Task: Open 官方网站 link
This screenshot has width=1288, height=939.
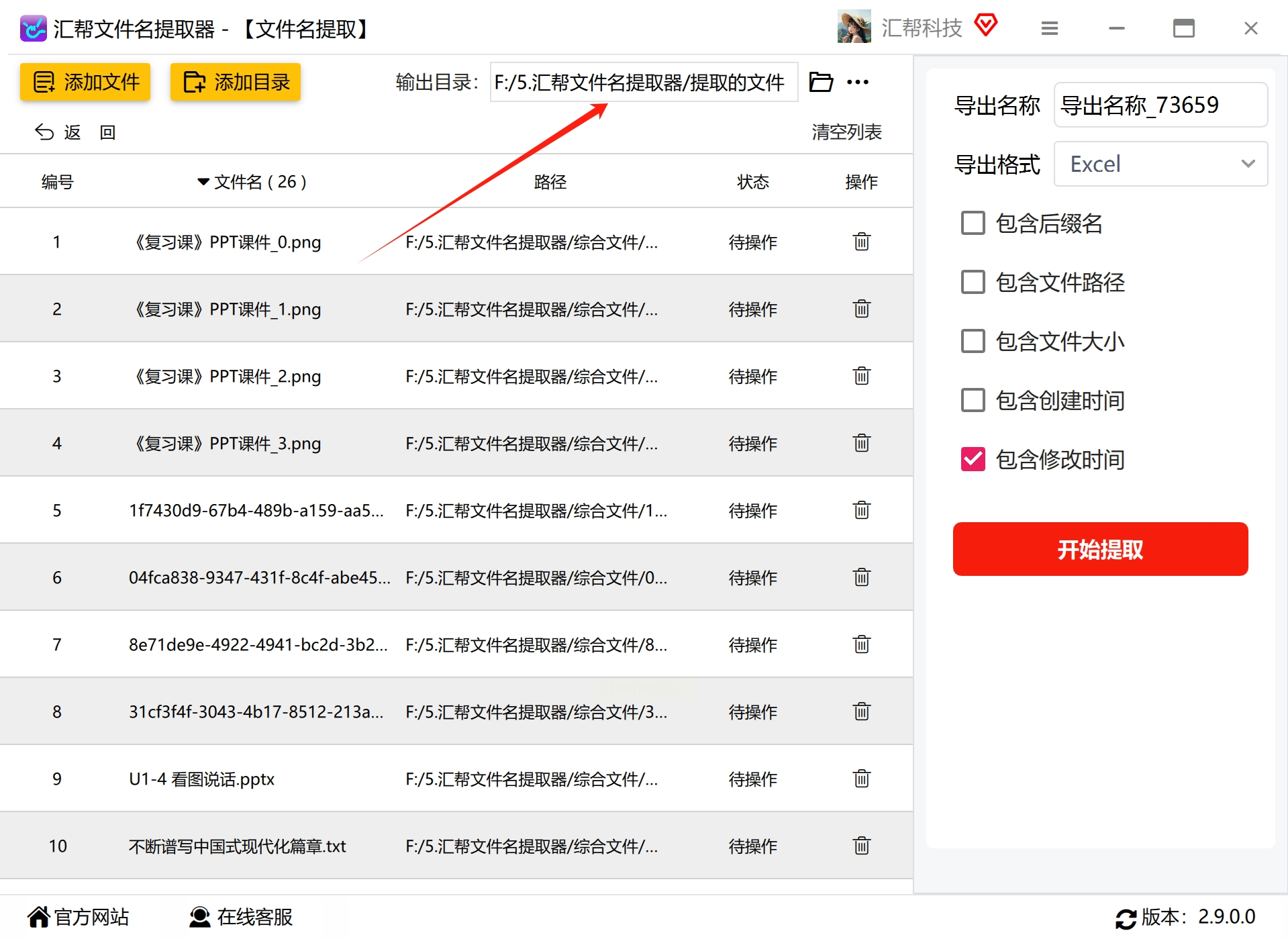Action: [78, 917]
